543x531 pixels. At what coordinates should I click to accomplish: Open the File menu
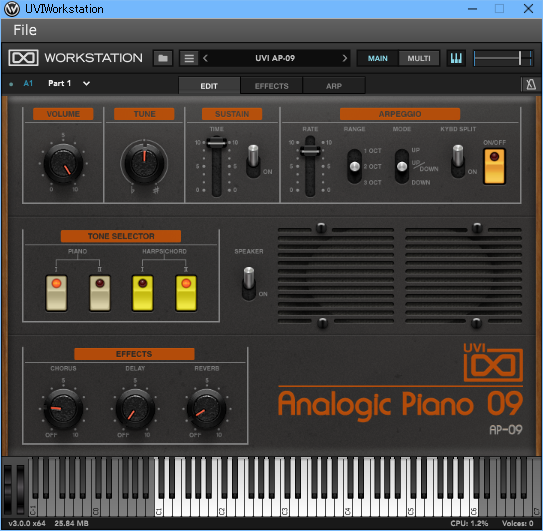pos(25,30)
